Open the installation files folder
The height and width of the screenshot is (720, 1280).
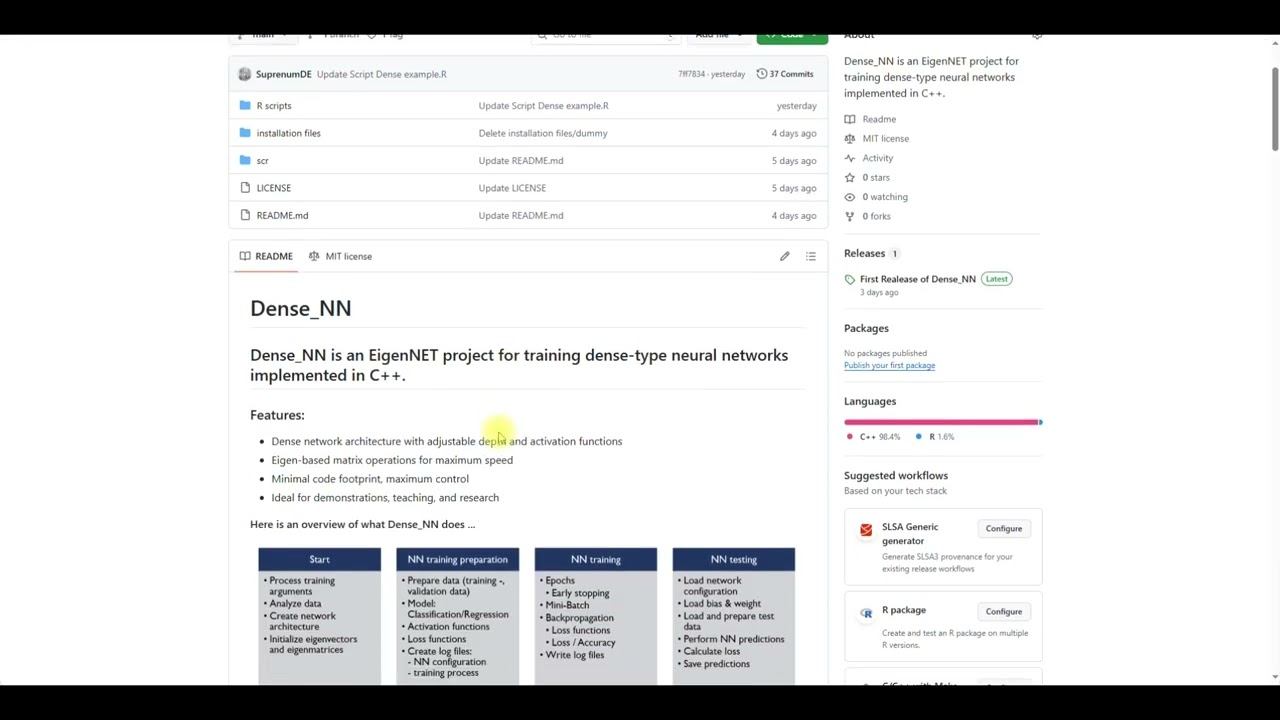[288, 133]
